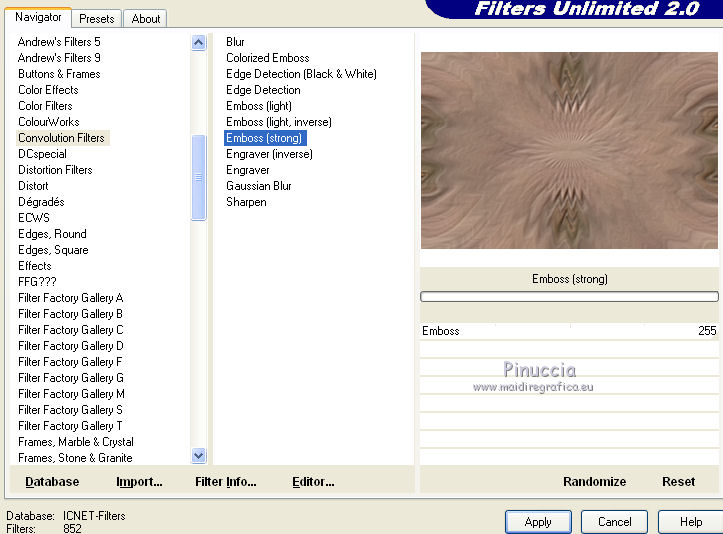Choose Emboss (light, inverse) filter
The image size is (723, 534).
click(279, 122)
